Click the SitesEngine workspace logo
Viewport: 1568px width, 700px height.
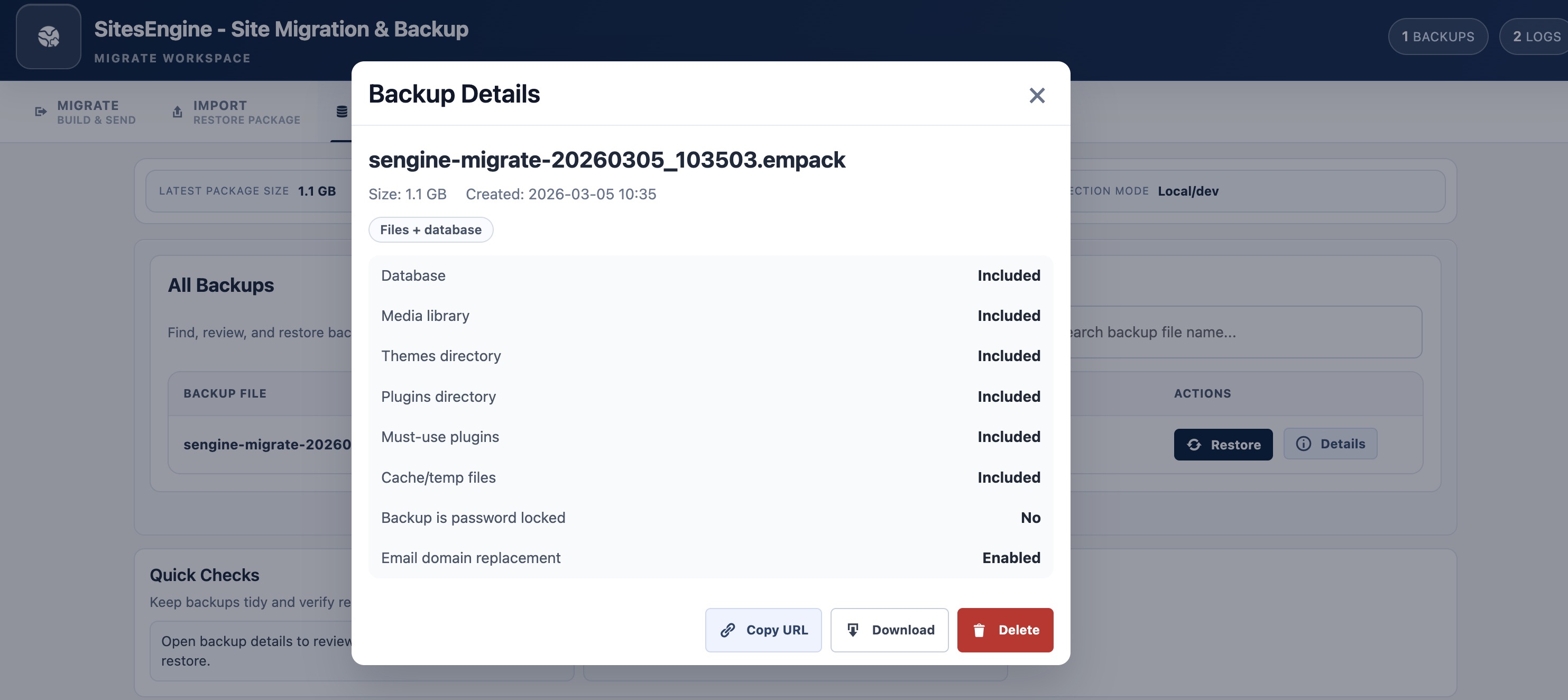[x=48, y=36]
